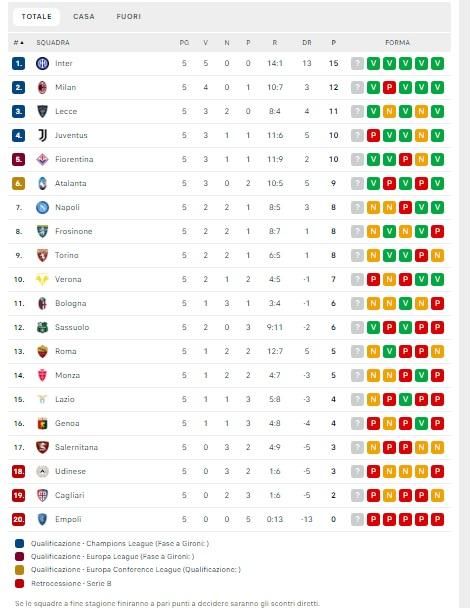470x608 pixels.
Task: Click Milan's red P loss form badge
Action: coord(389,87)
